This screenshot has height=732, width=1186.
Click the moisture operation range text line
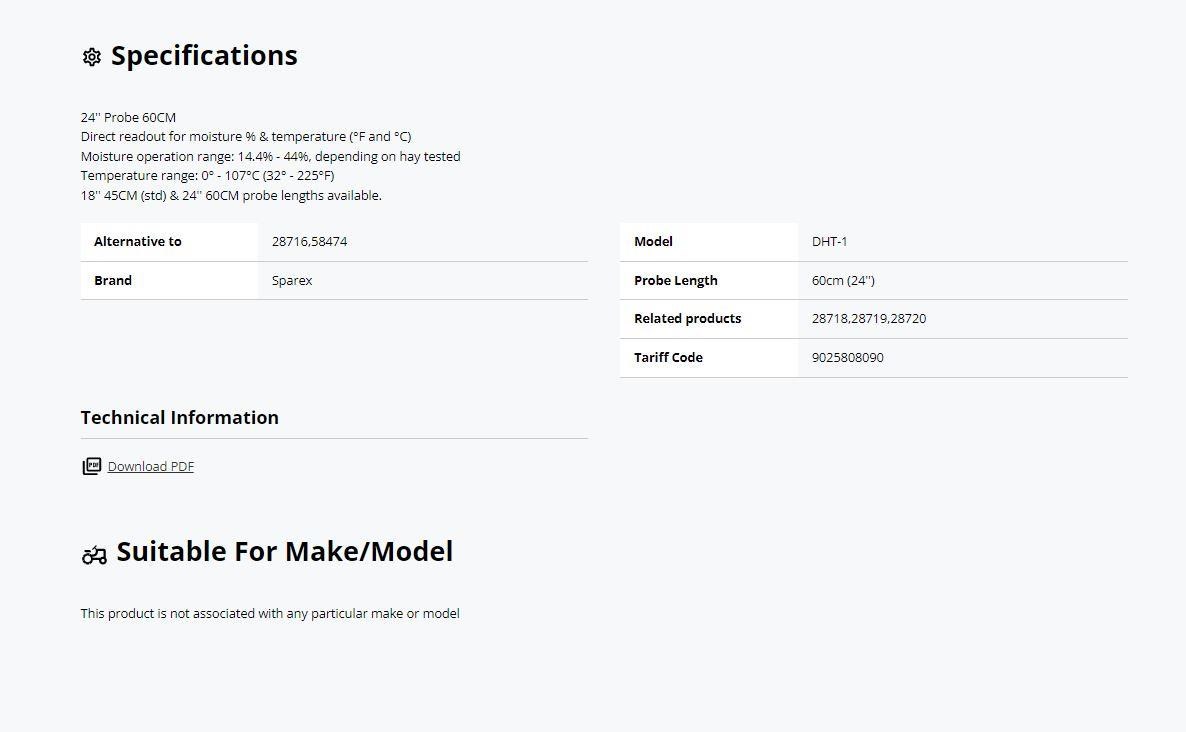pyautogui.click(x=271, y=157)
